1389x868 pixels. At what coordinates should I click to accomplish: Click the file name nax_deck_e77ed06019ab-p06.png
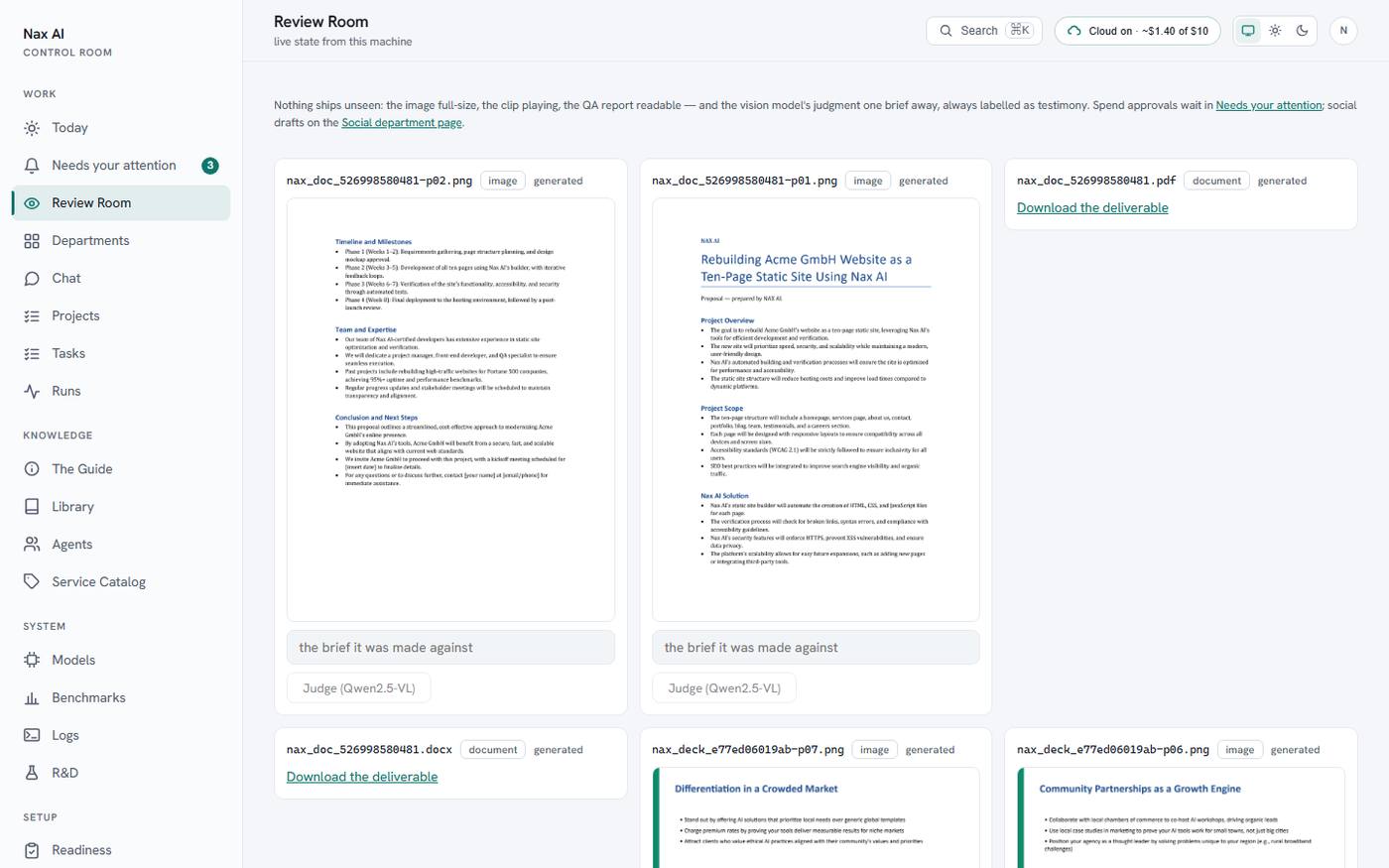click(x=1113, y=751)
